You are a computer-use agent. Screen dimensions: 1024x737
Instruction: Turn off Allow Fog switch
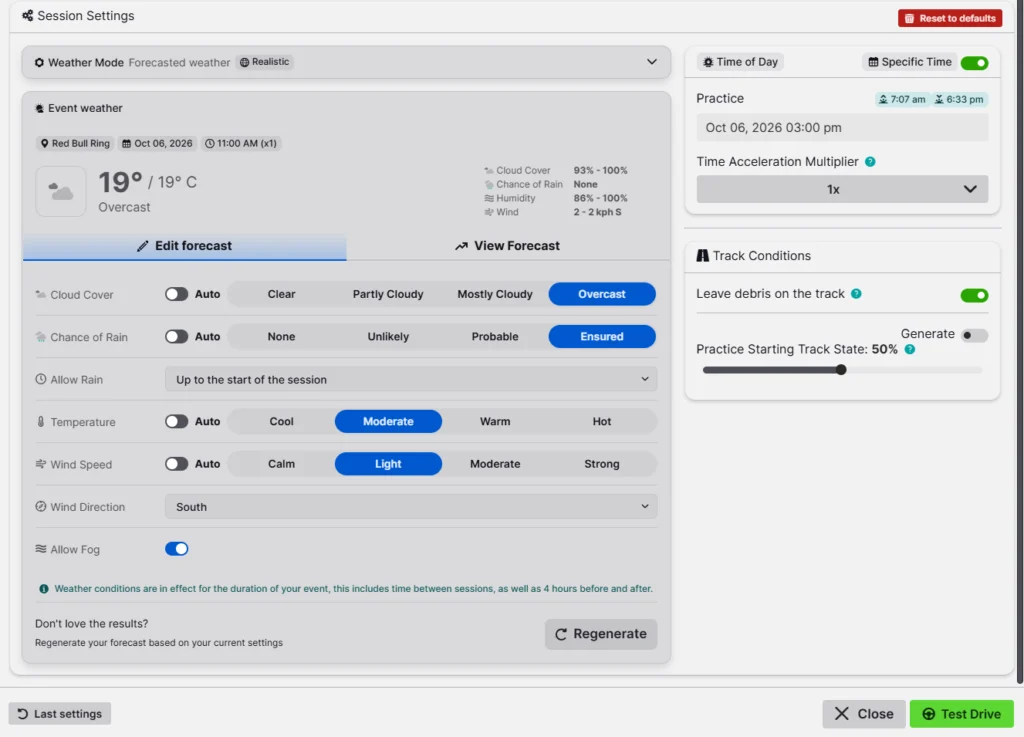pyautogui.click(x=176, y=549)
